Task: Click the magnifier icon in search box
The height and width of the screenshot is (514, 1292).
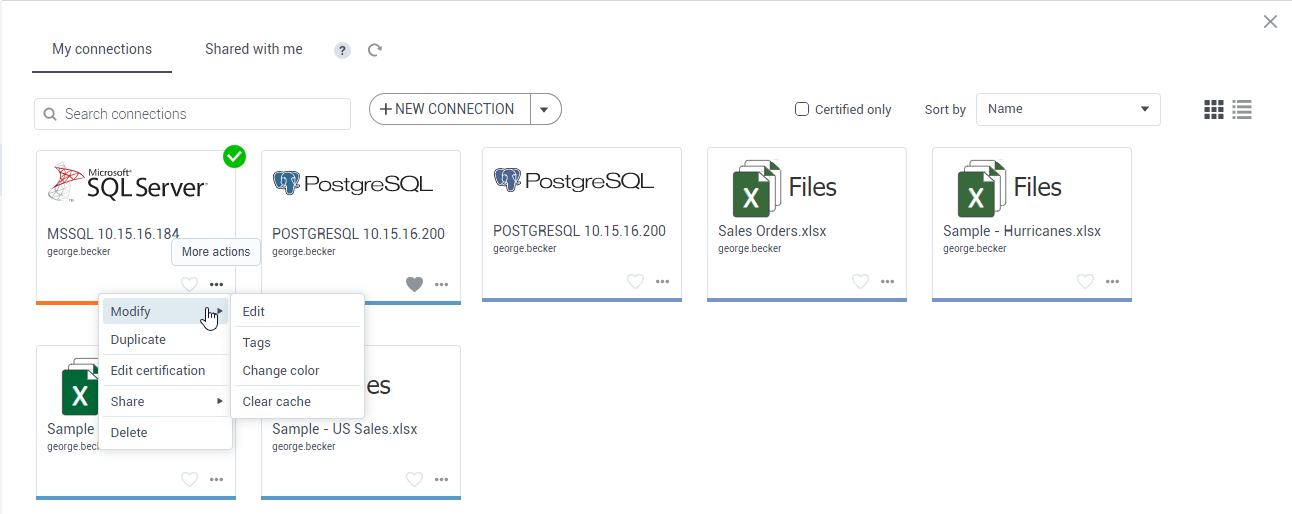Action: point(49,114)
